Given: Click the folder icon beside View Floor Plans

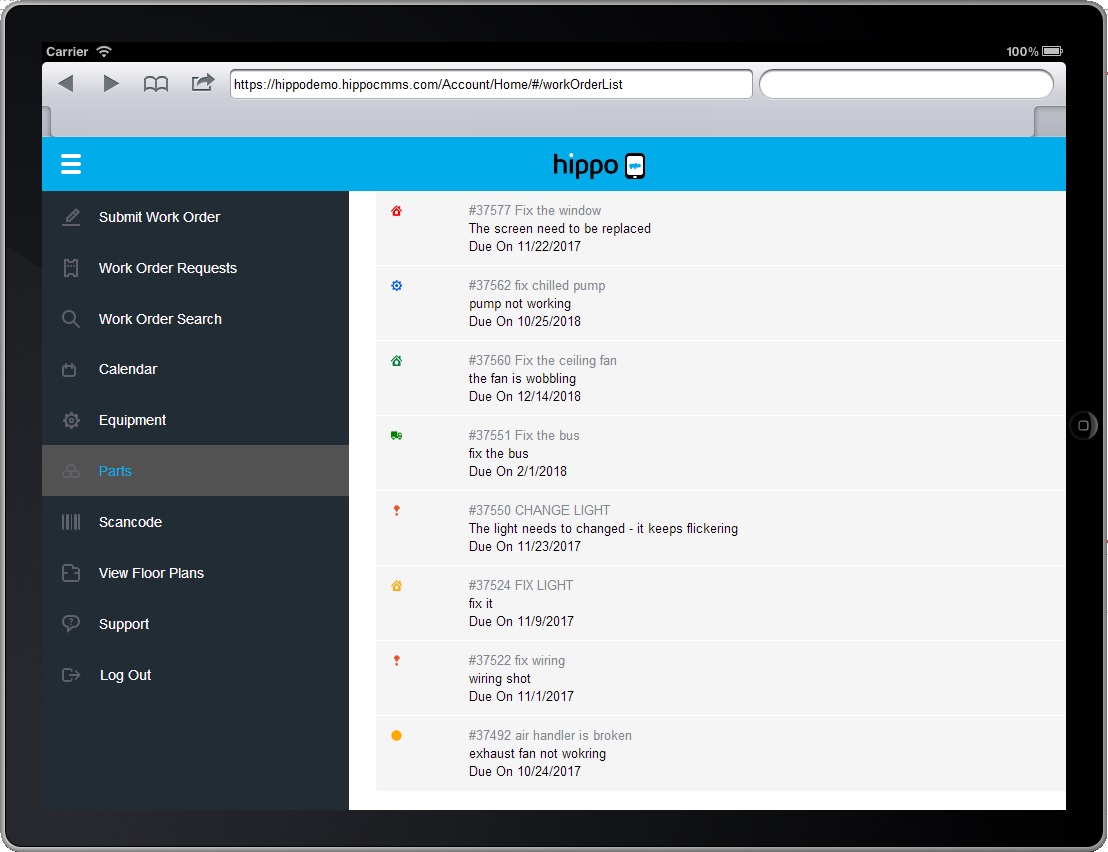Looking at the screenshot, I should click(71, 573).
